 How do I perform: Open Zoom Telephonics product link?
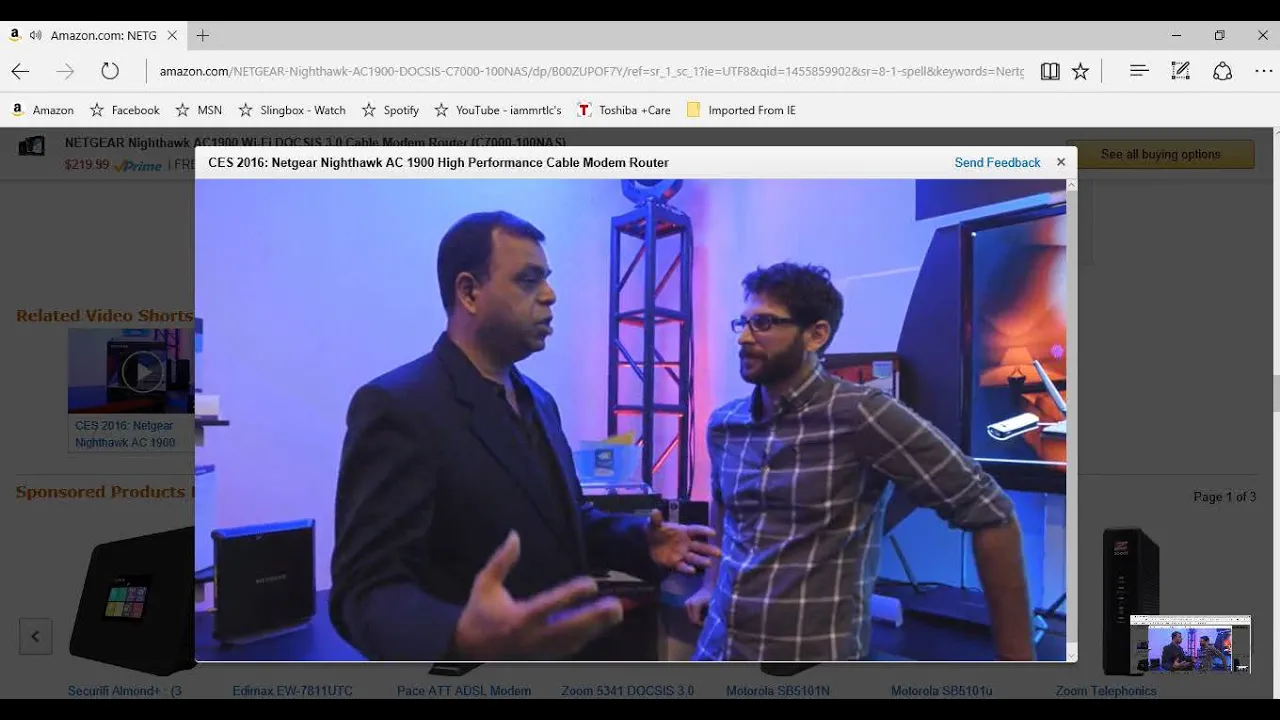click(1106, 691)
